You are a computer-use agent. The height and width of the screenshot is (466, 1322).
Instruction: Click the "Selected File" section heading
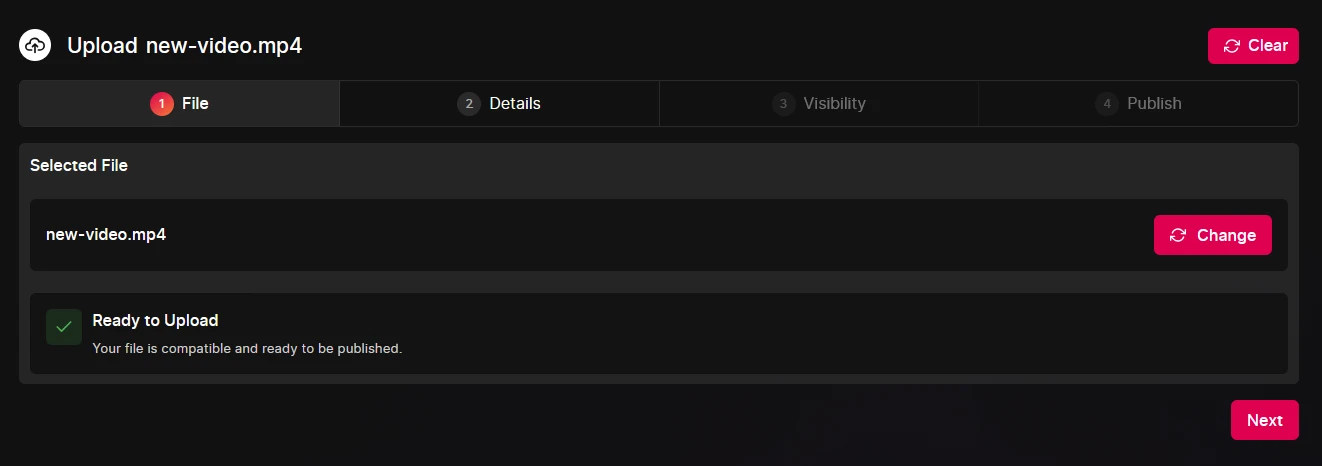[79, 165]
